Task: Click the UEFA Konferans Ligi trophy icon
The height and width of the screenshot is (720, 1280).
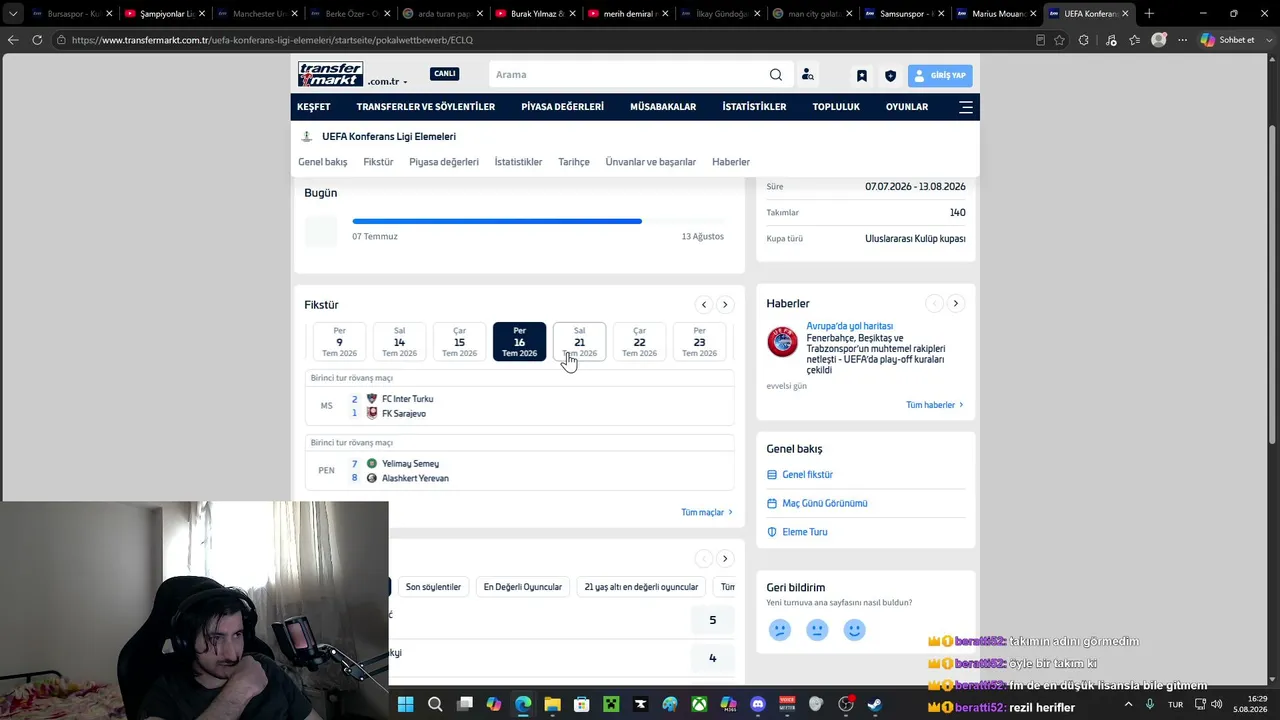Action: pos(307,136)
